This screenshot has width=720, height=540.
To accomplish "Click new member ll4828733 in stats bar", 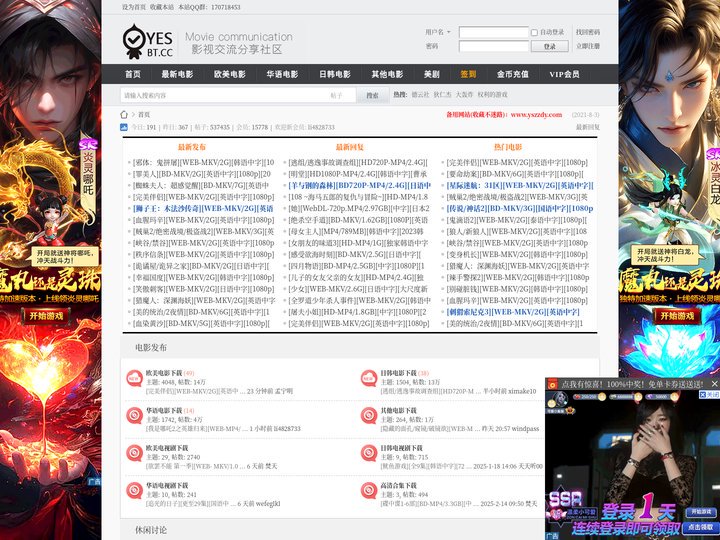I will pos(321,127).
